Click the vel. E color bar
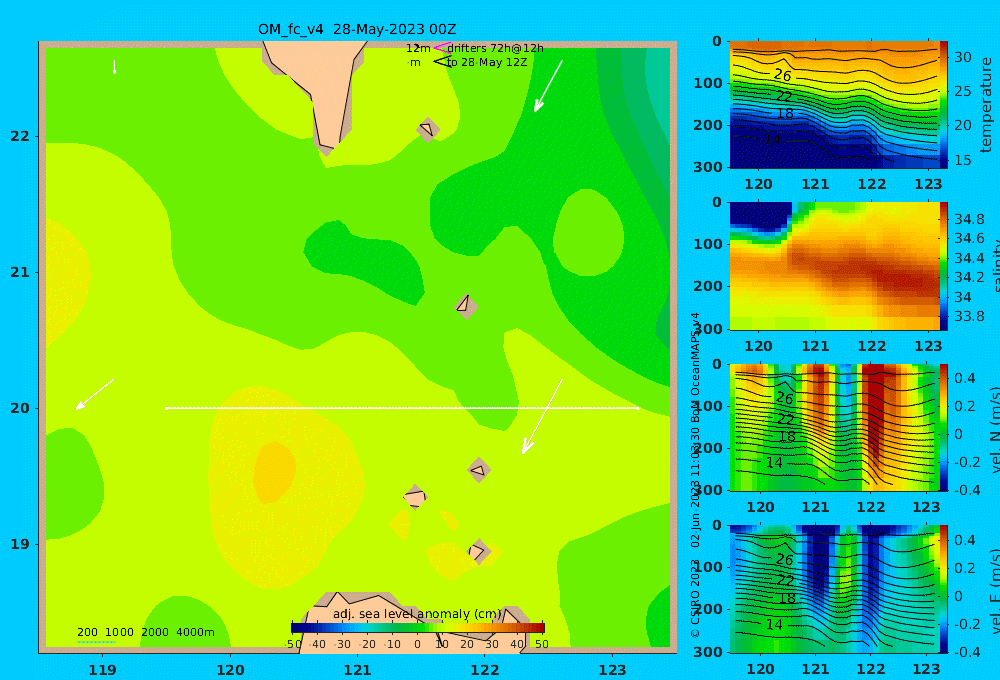 pyautogui.click(x=944, y=589)
